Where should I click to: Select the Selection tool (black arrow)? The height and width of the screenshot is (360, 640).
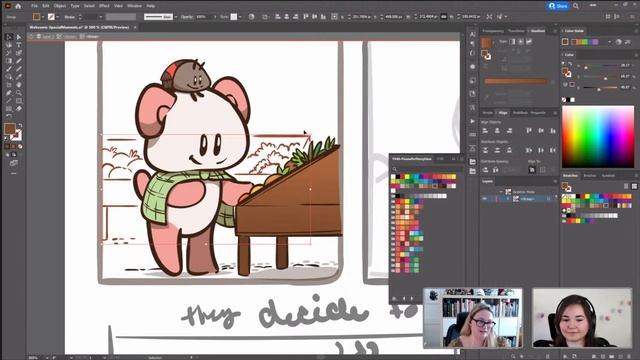[x=9, y=37]
